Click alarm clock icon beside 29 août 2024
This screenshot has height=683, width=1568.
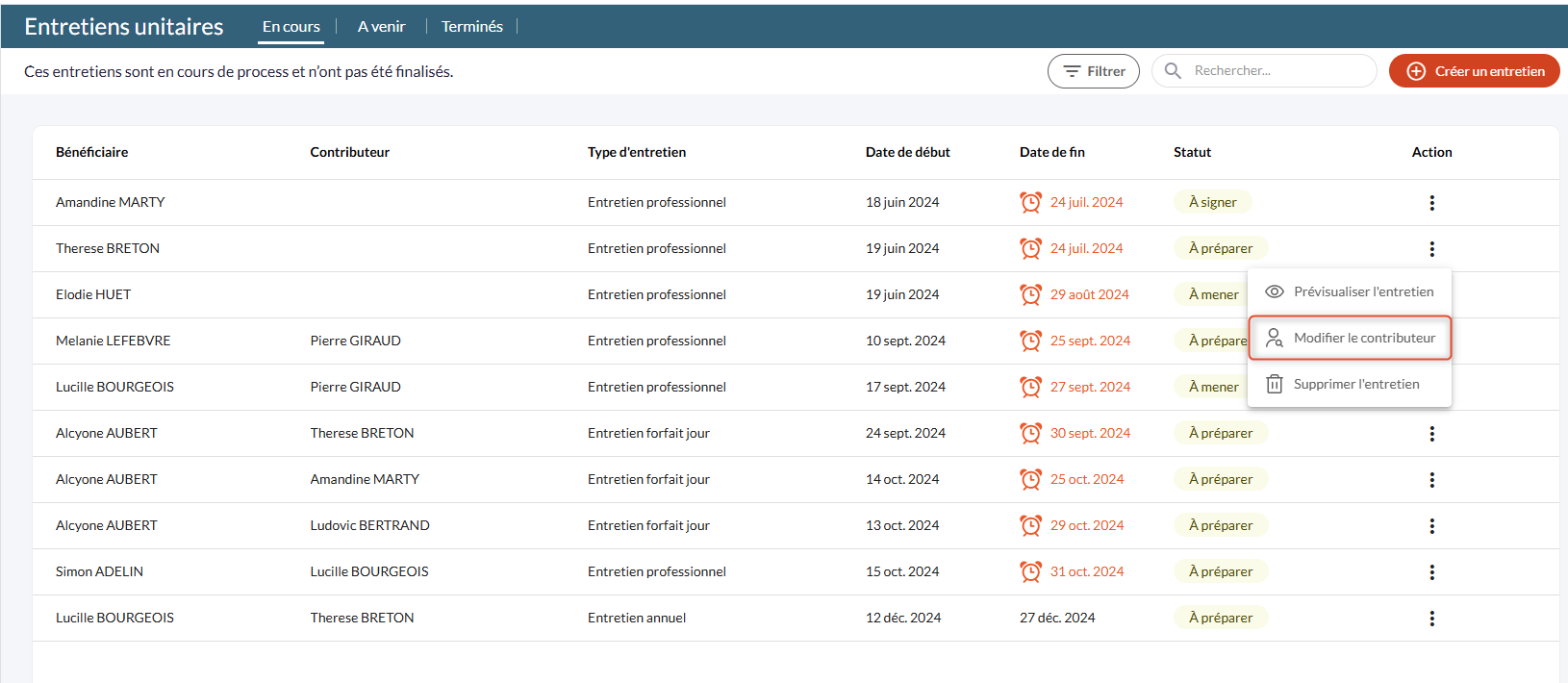[x=1030, y=295]
